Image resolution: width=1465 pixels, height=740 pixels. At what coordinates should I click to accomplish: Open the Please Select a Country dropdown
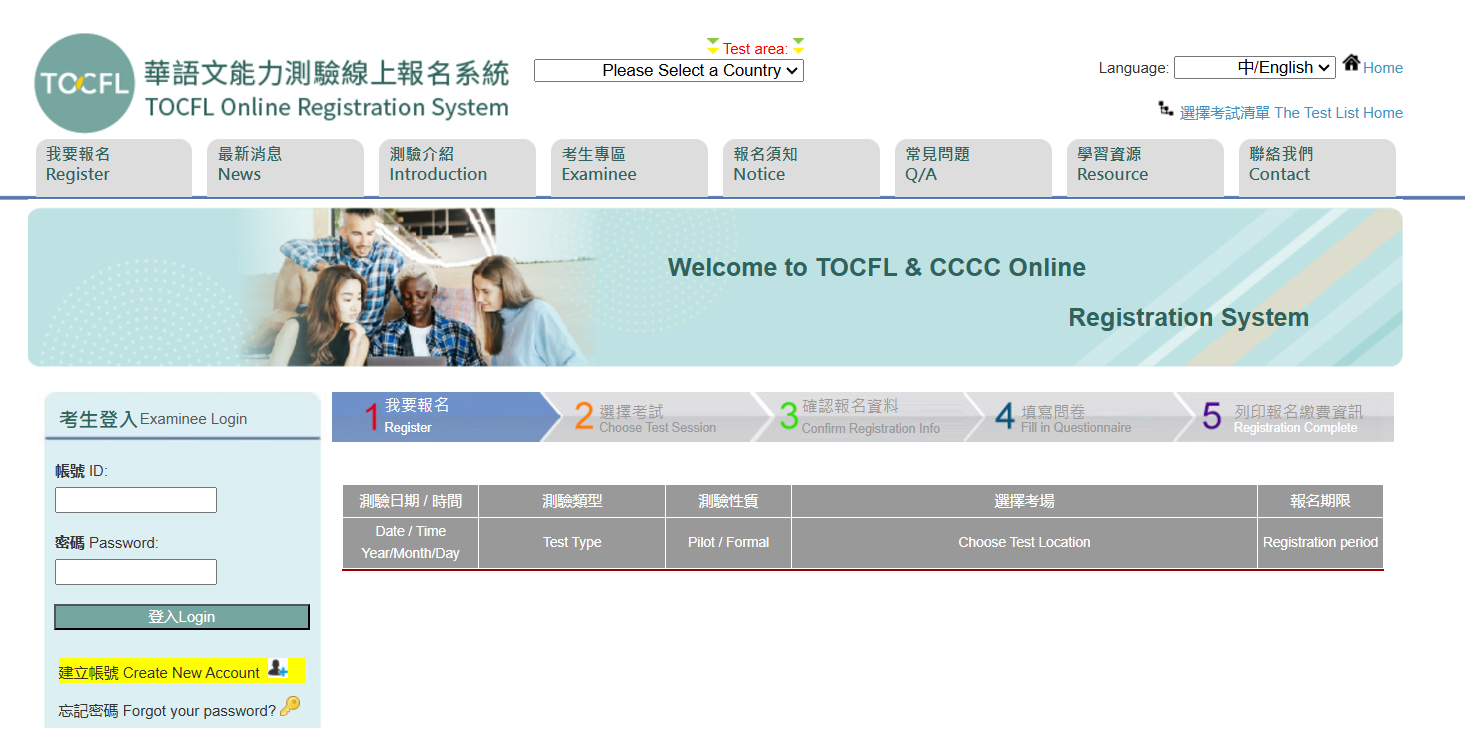(669, 71)
